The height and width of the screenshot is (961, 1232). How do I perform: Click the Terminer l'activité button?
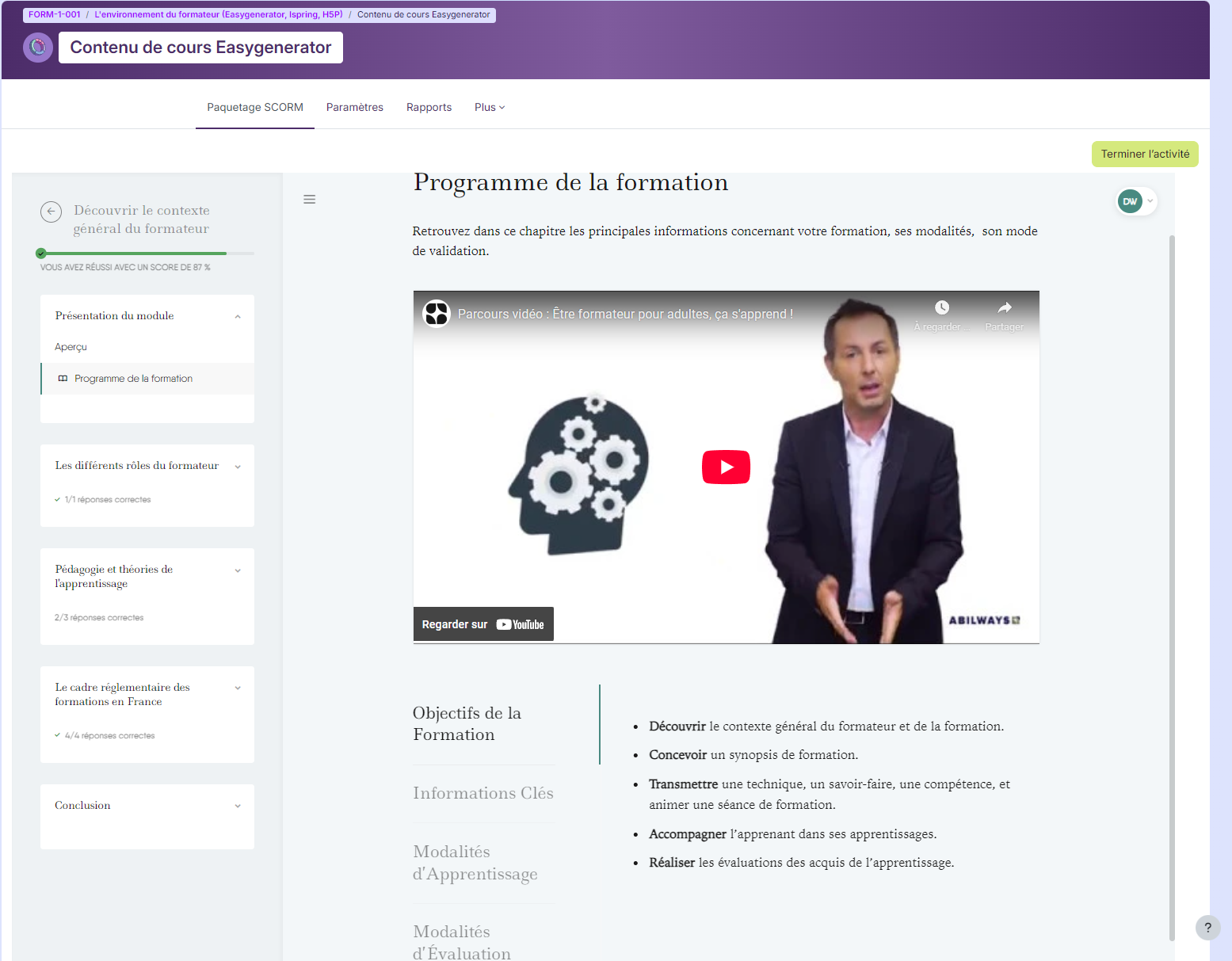[x=1145, y=154]
